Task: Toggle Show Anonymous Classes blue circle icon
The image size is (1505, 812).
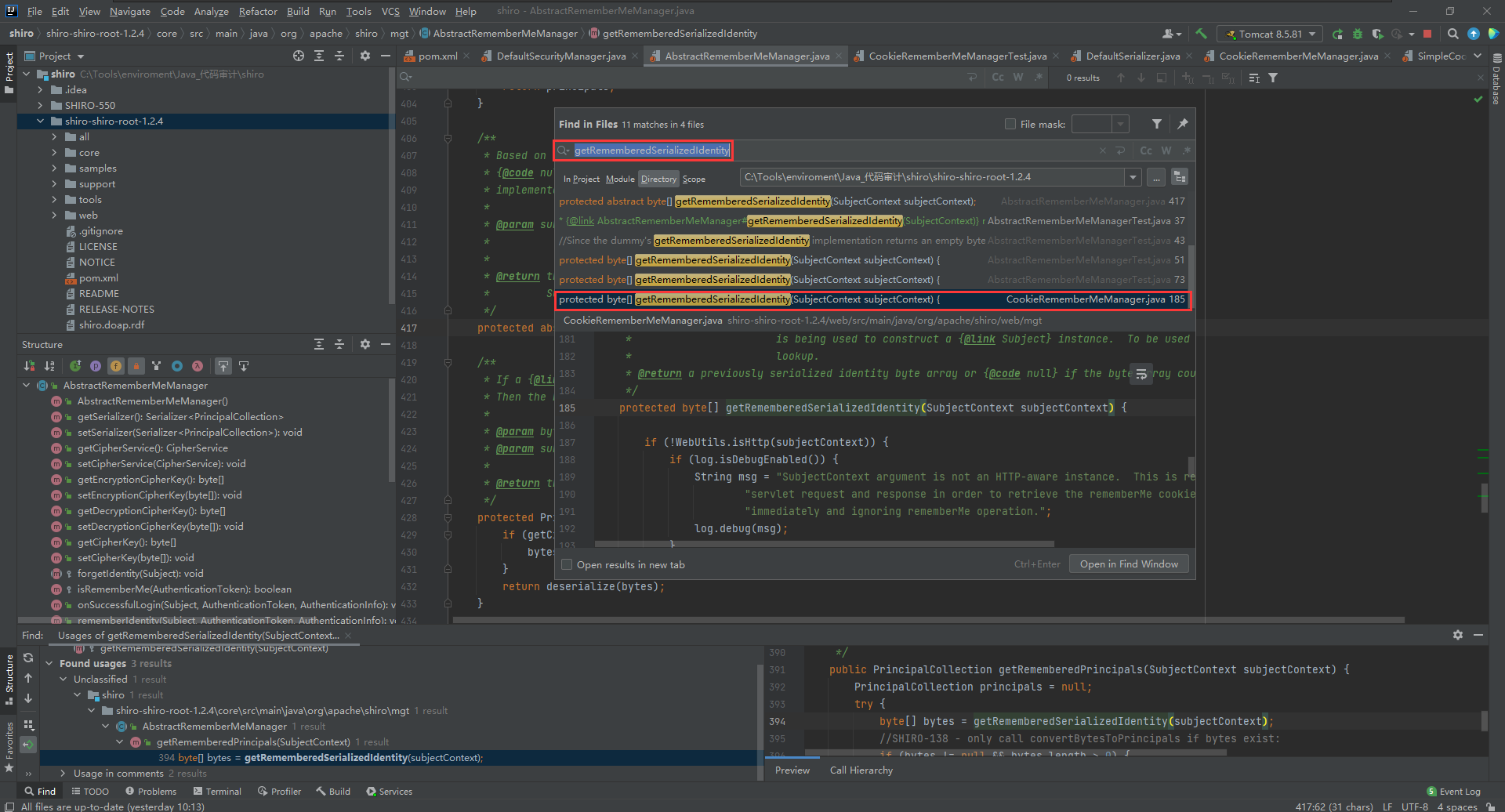Action: pos(177,366)
